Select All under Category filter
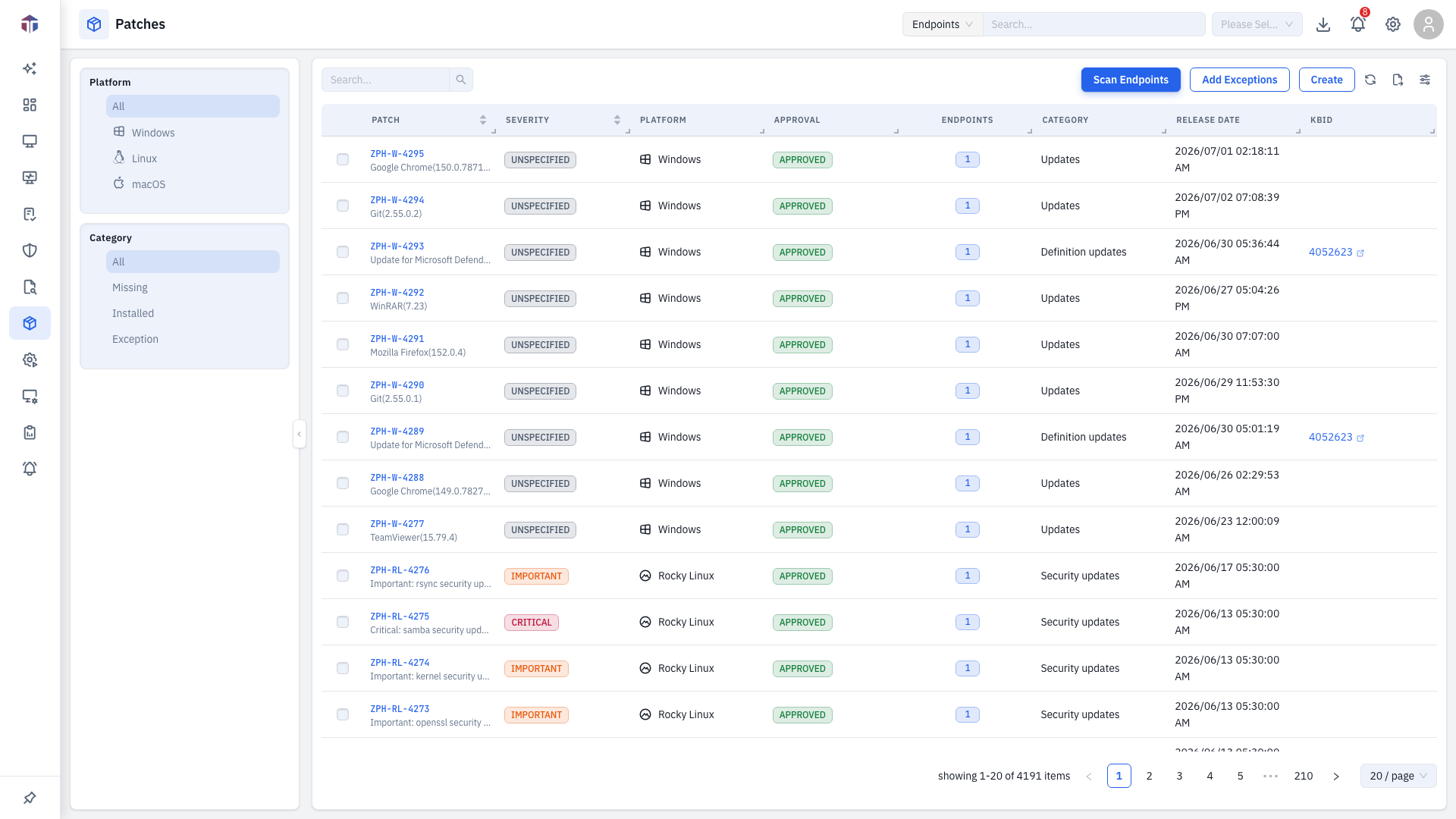The image size is (1456, 819). click(193, 262)
